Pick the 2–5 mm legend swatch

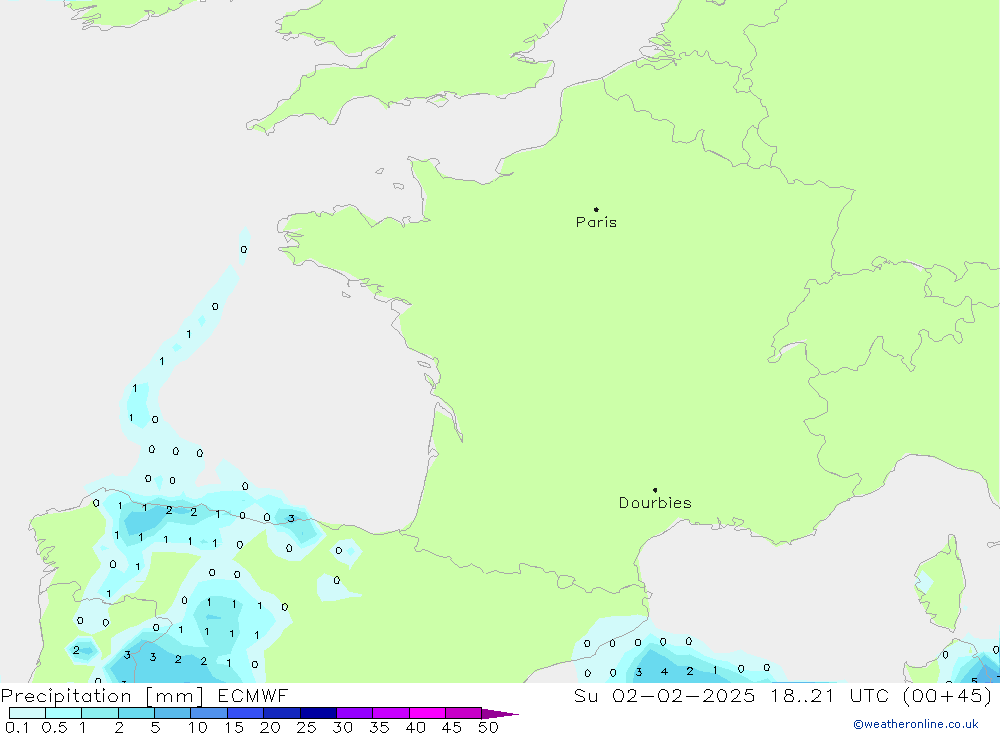click(136, 713)
